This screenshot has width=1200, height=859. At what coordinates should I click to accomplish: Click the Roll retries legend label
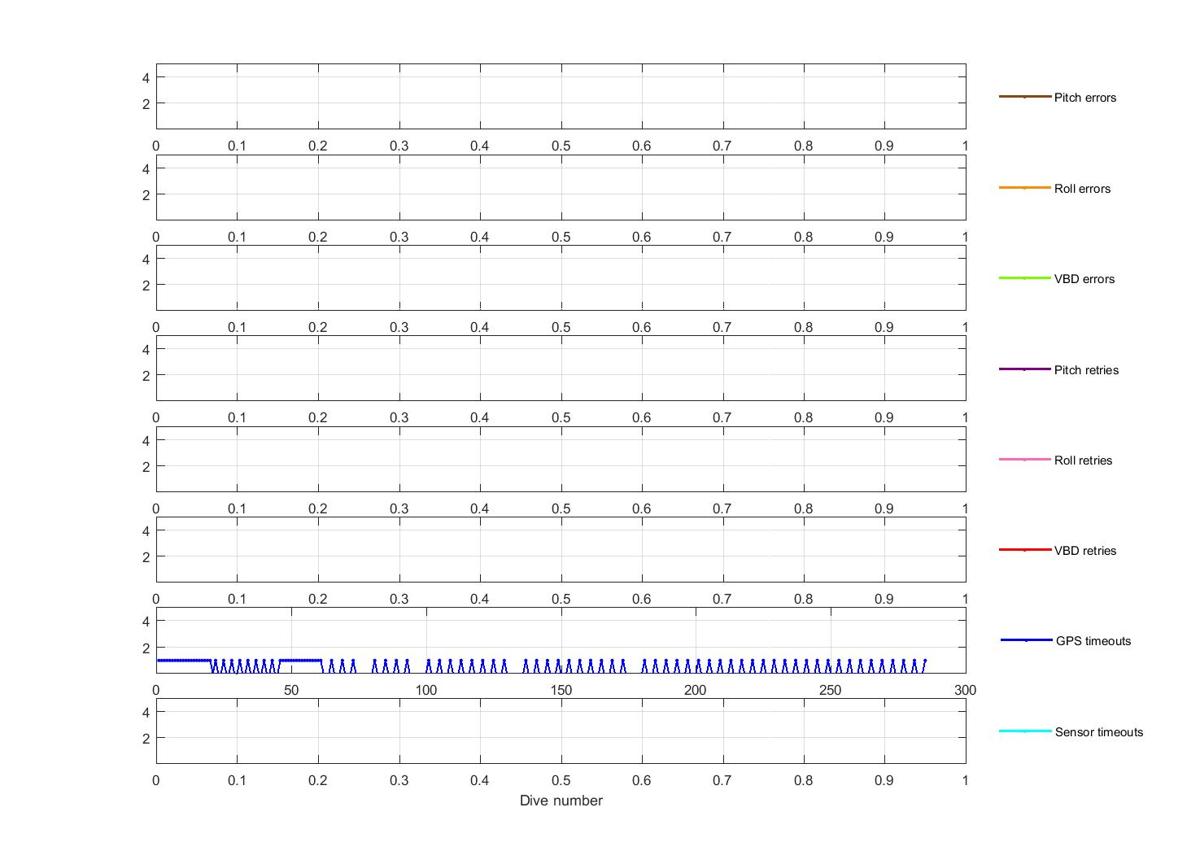pyautogui.click(x=1083, y=461)
